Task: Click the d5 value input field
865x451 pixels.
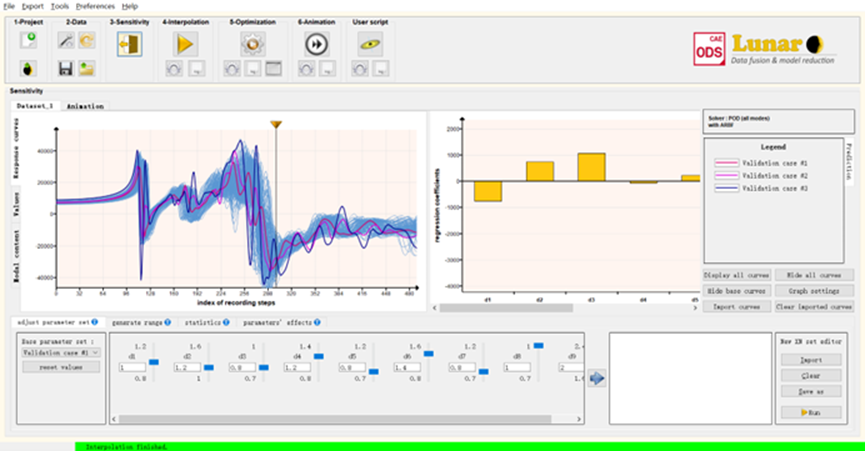Action: click(x=352, y=367)
